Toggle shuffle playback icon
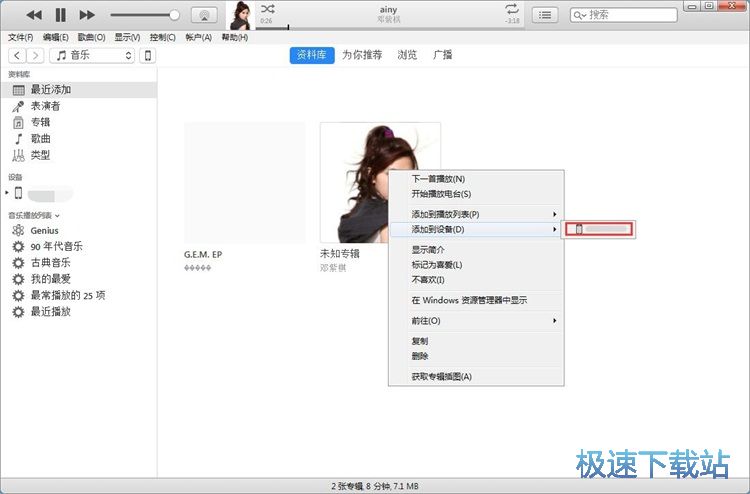Viewport: 750px width, 494px height. tap(267, 9)
